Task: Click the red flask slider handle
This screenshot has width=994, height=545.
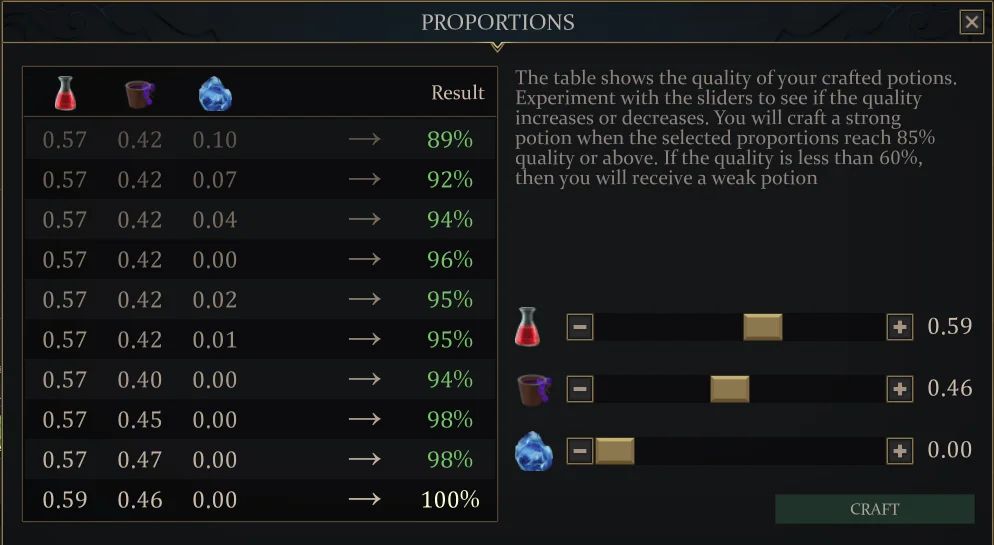Action: pyautogui.click(x=763, y=327)
